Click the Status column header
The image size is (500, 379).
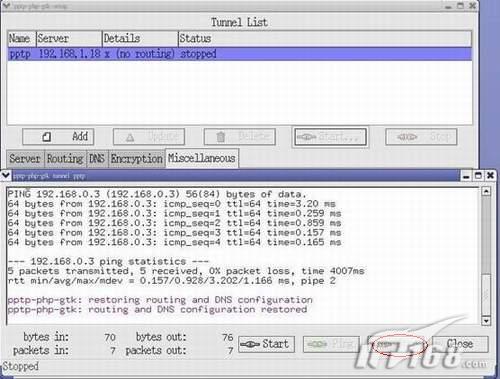tap(325, 38)
